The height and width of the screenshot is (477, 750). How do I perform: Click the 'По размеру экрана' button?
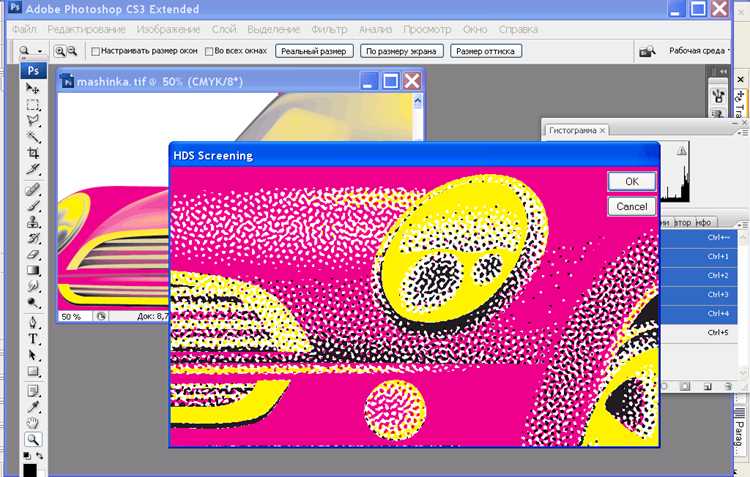coord(401,51)
